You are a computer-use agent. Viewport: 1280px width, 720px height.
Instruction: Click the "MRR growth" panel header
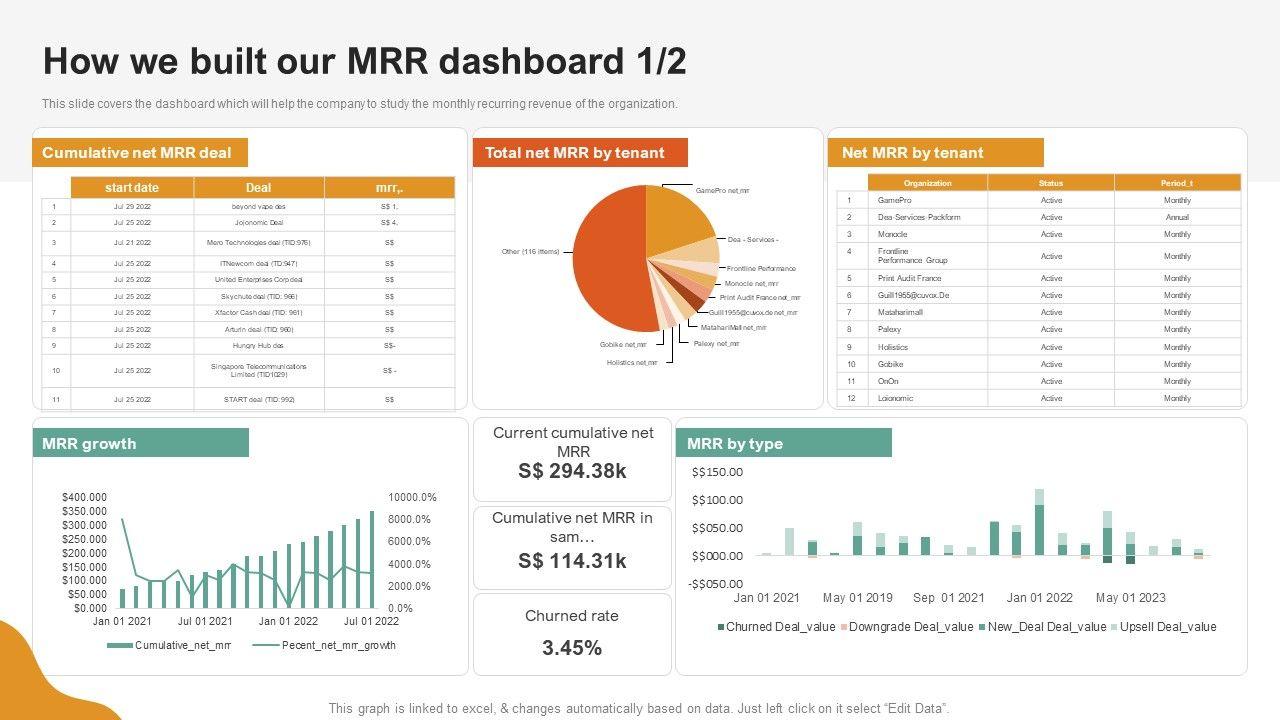coord(140,443)
